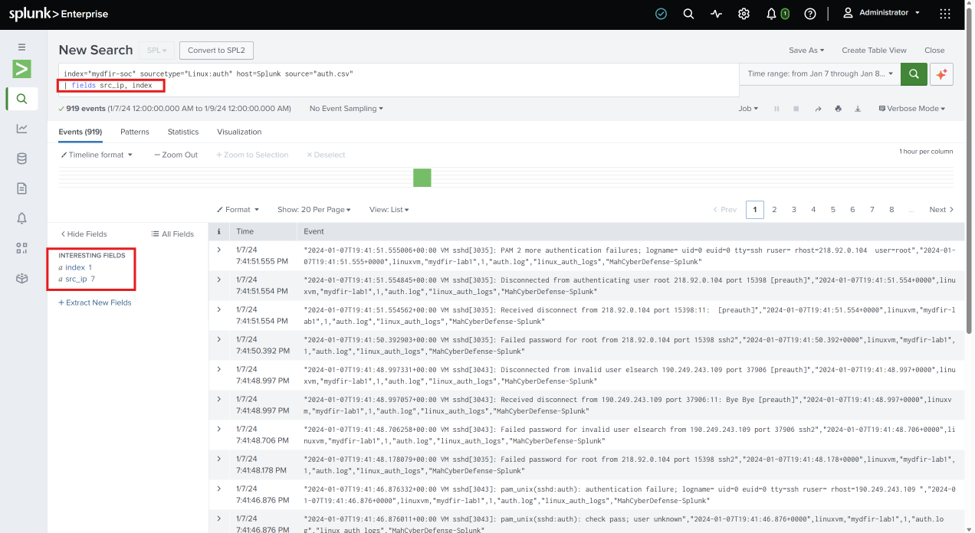Check the health status checkmark icon
975x533 pixels.
(x=661, y=14)
